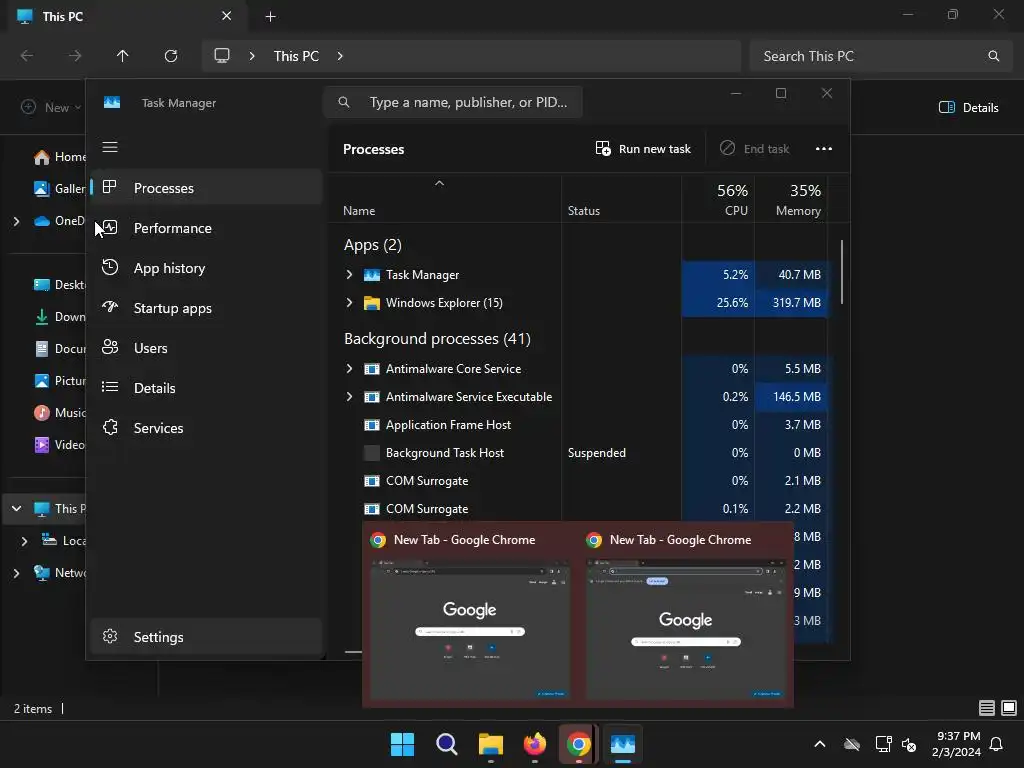This screenshot has height=768, width=1024.
Task: Switch to the Performance page
Action: (x=206, y=228)
